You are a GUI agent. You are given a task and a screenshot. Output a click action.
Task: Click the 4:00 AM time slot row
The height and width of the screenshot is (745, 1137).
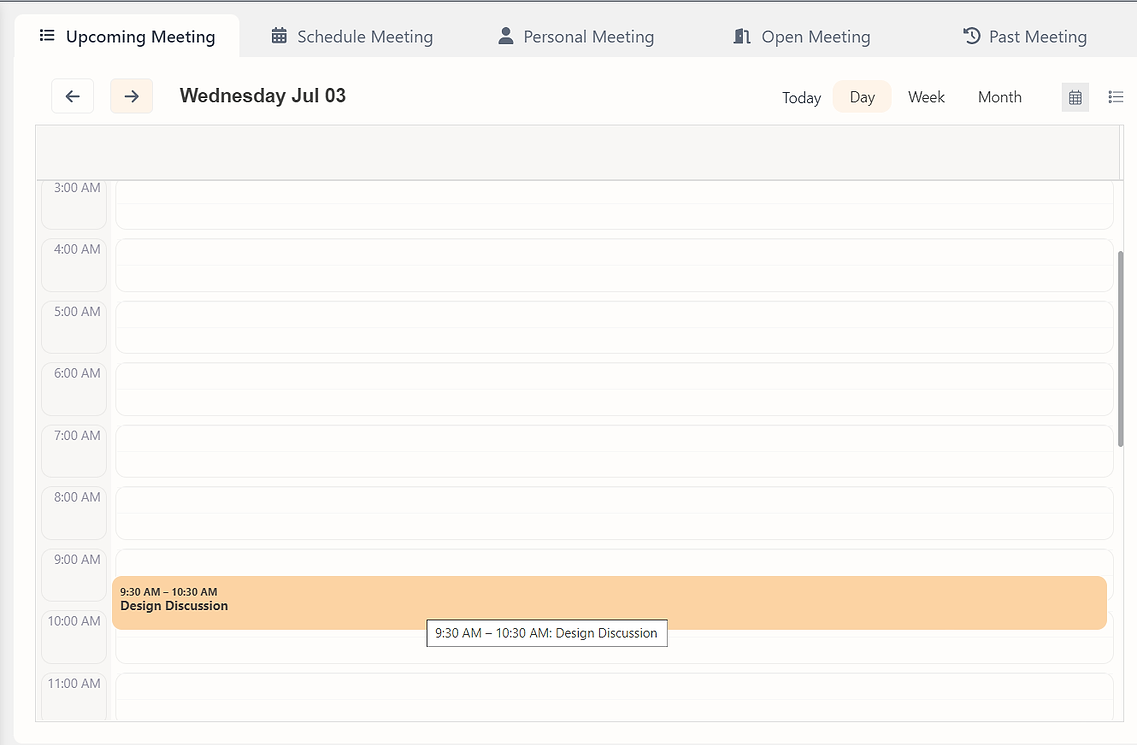click(x=614, y=266)
